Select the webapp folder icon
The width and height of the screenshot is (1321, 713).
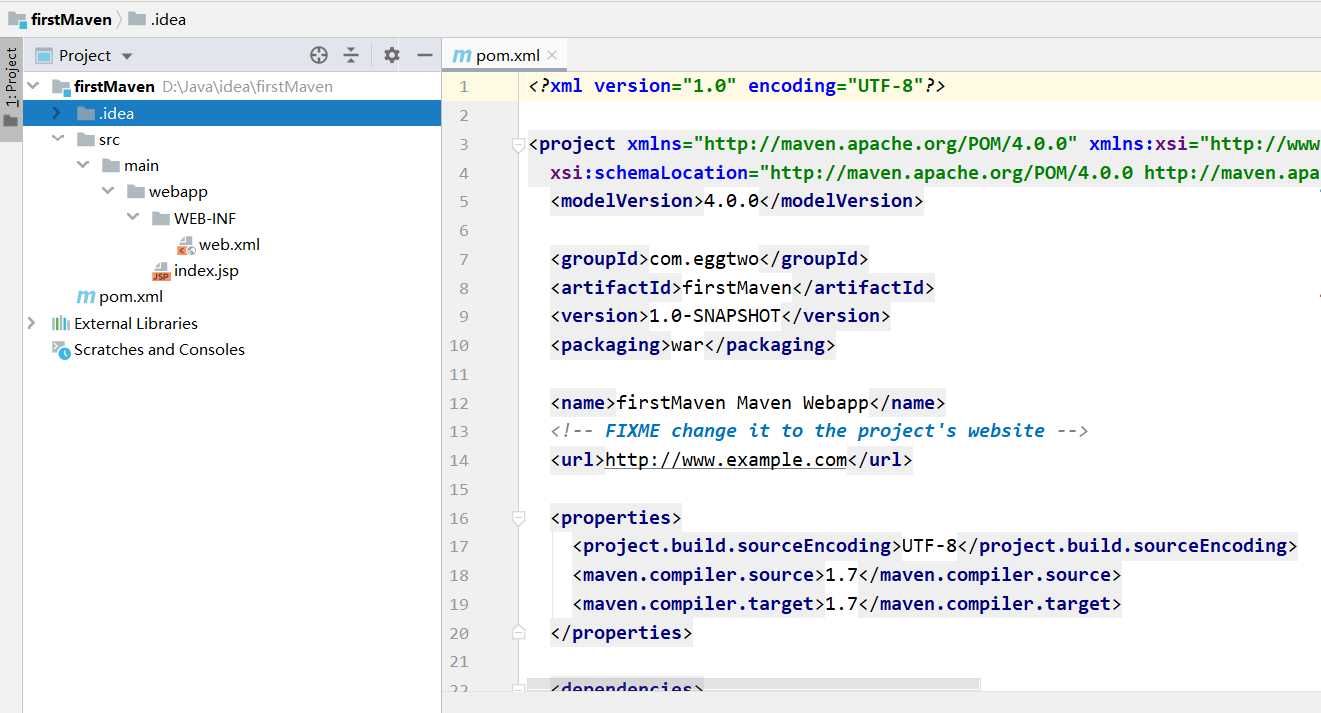(x=135, y=191)
